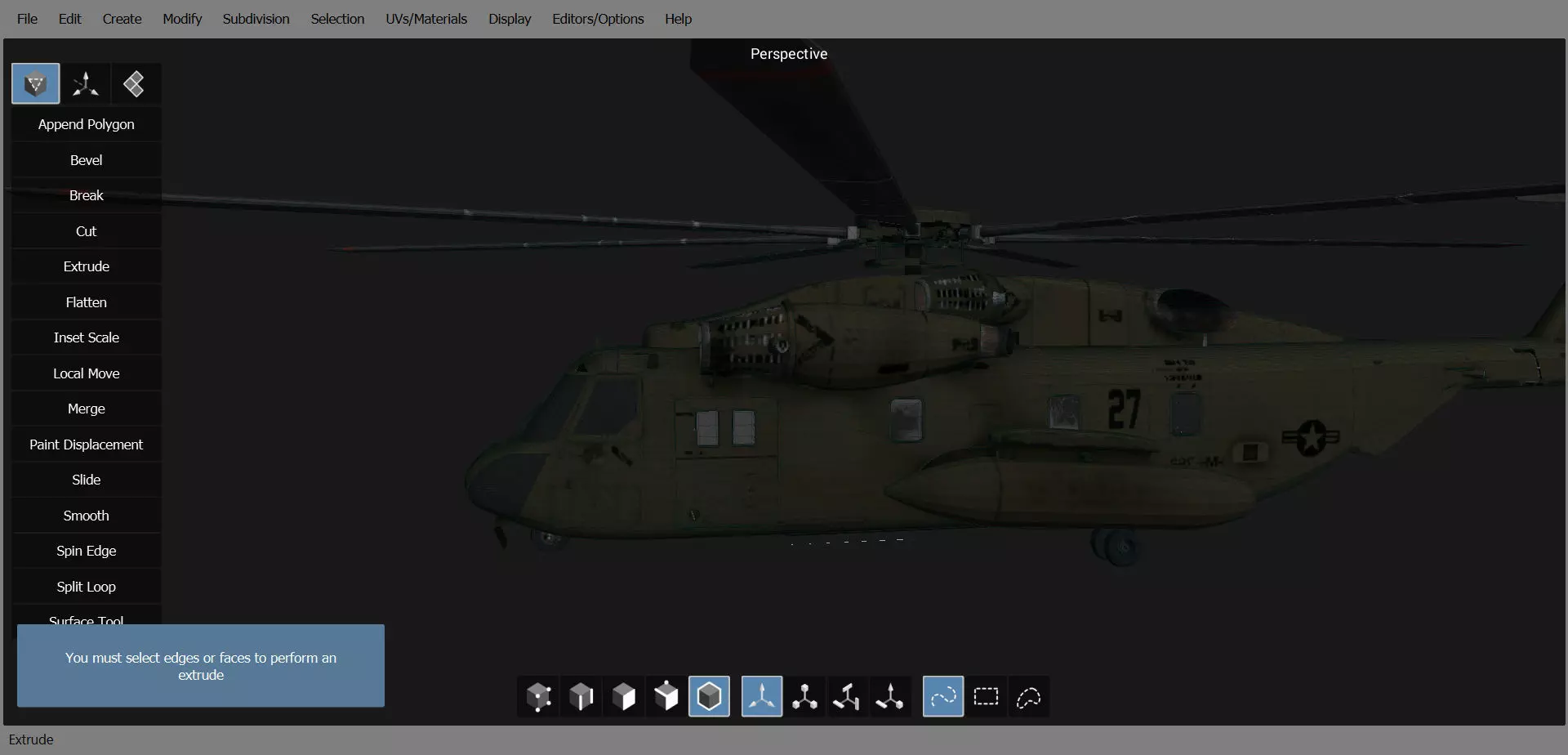Activate Paint Displacement tool
Screen dimensions: 1568x755
pos(87,445)
